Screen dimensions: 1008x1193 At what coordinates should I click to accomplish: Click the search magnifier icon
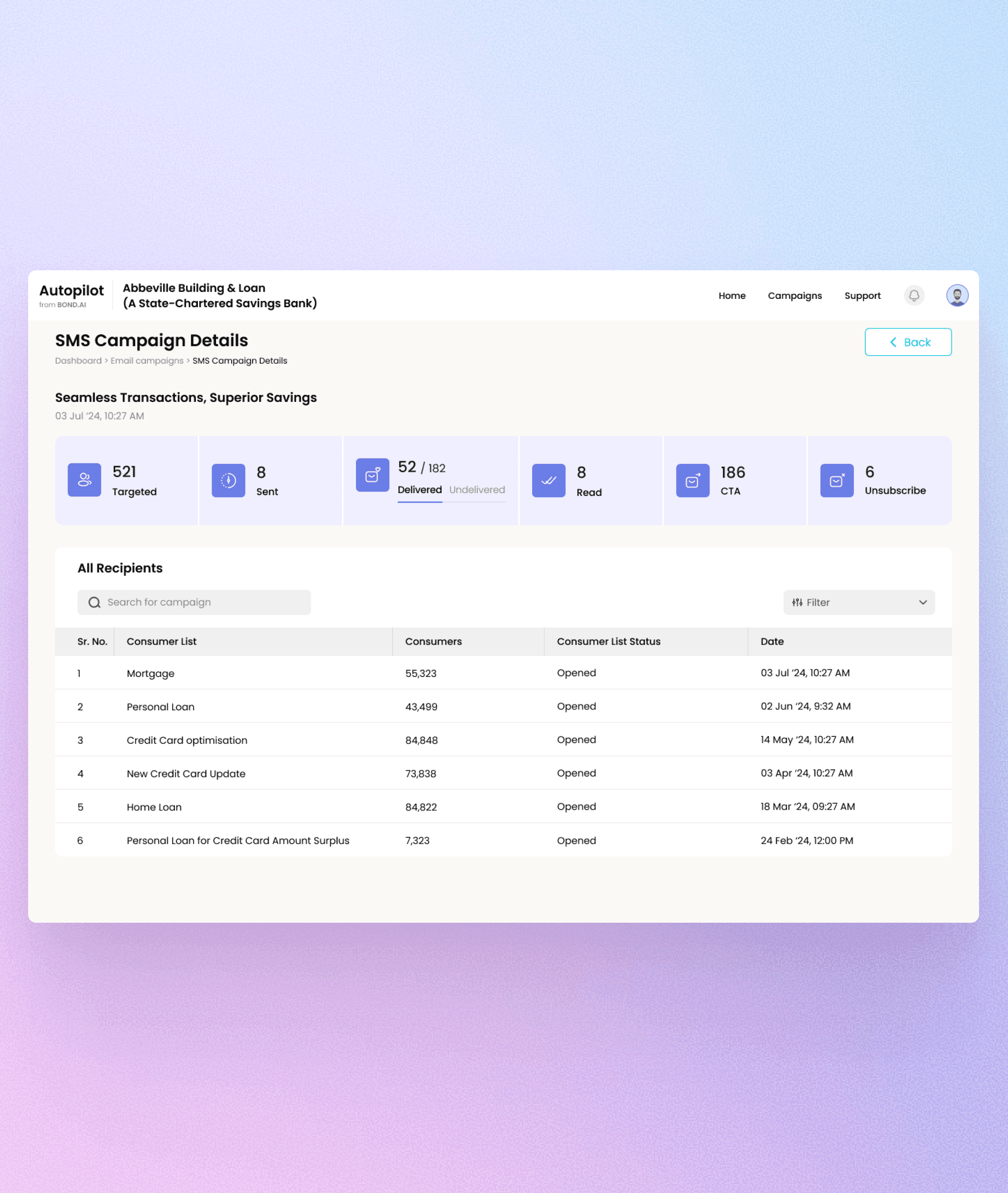(94, 602)
